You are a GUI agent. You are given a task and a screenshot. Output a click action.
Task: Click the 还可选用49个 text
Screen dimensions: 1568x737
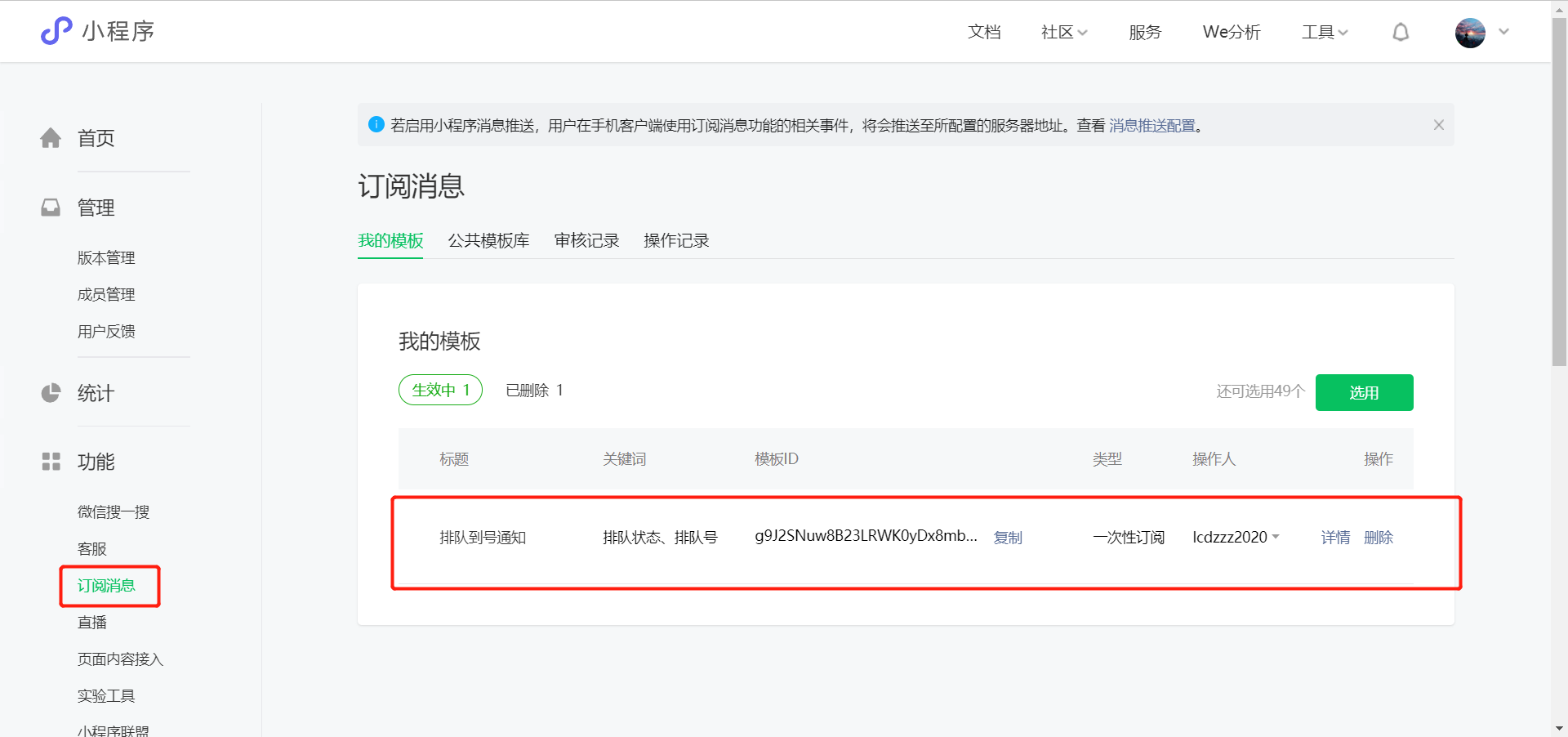pyautogui.click(x=1261, y=391)
